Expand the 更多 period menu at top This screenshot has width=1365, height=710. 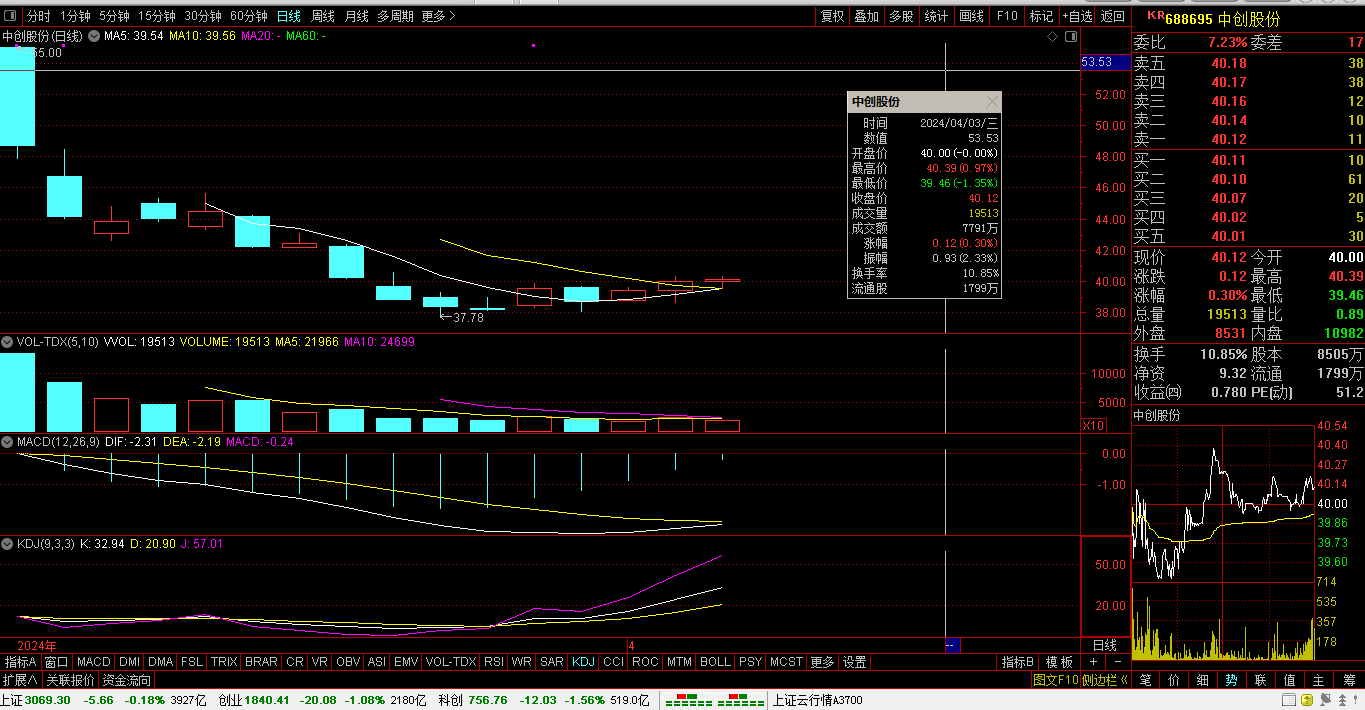(x=438, y=16)
